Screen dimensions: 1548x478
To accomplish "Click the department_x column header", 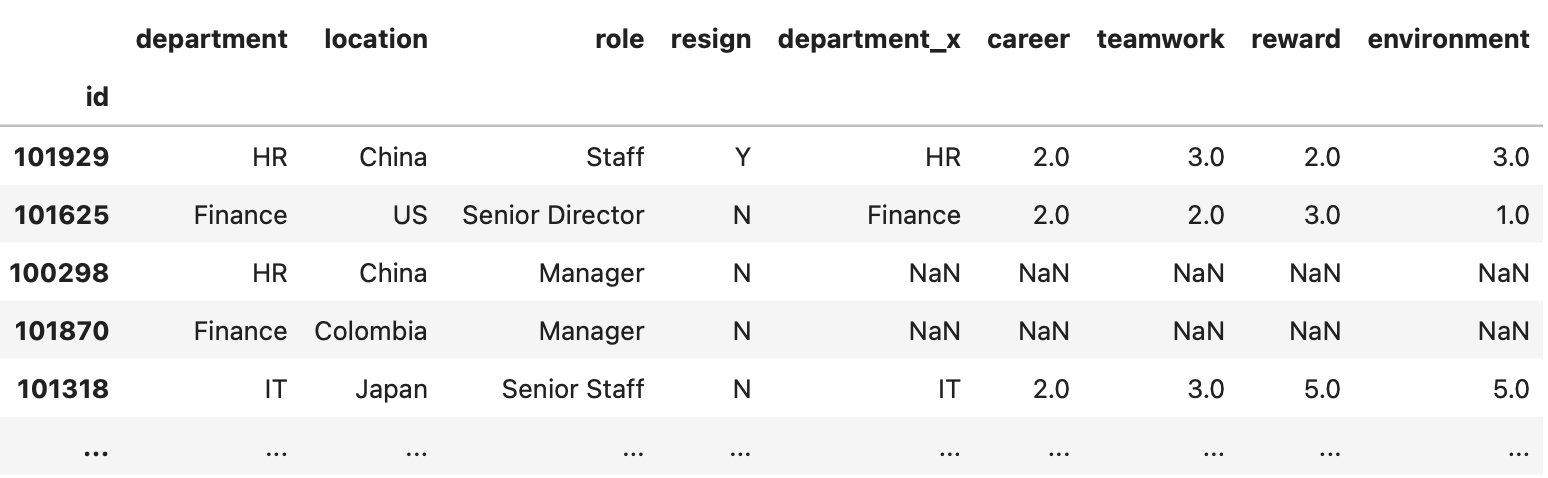I will click(868, 39).
